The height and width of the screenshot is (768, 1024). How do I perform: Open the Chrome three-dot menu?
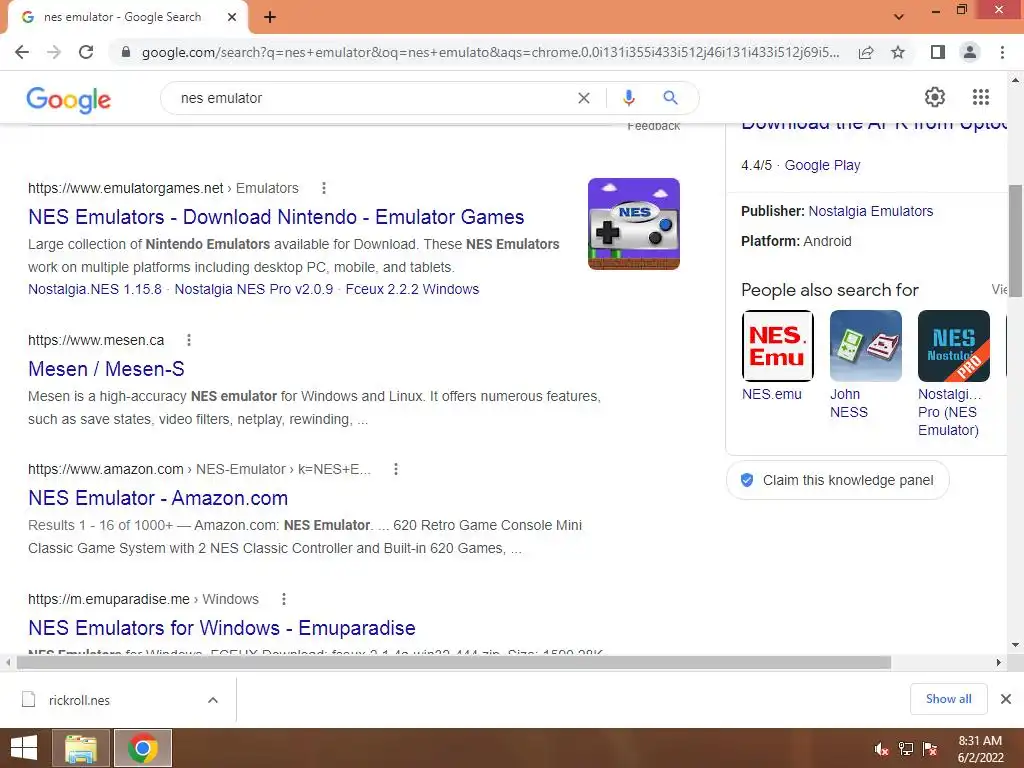[1002, 52]
